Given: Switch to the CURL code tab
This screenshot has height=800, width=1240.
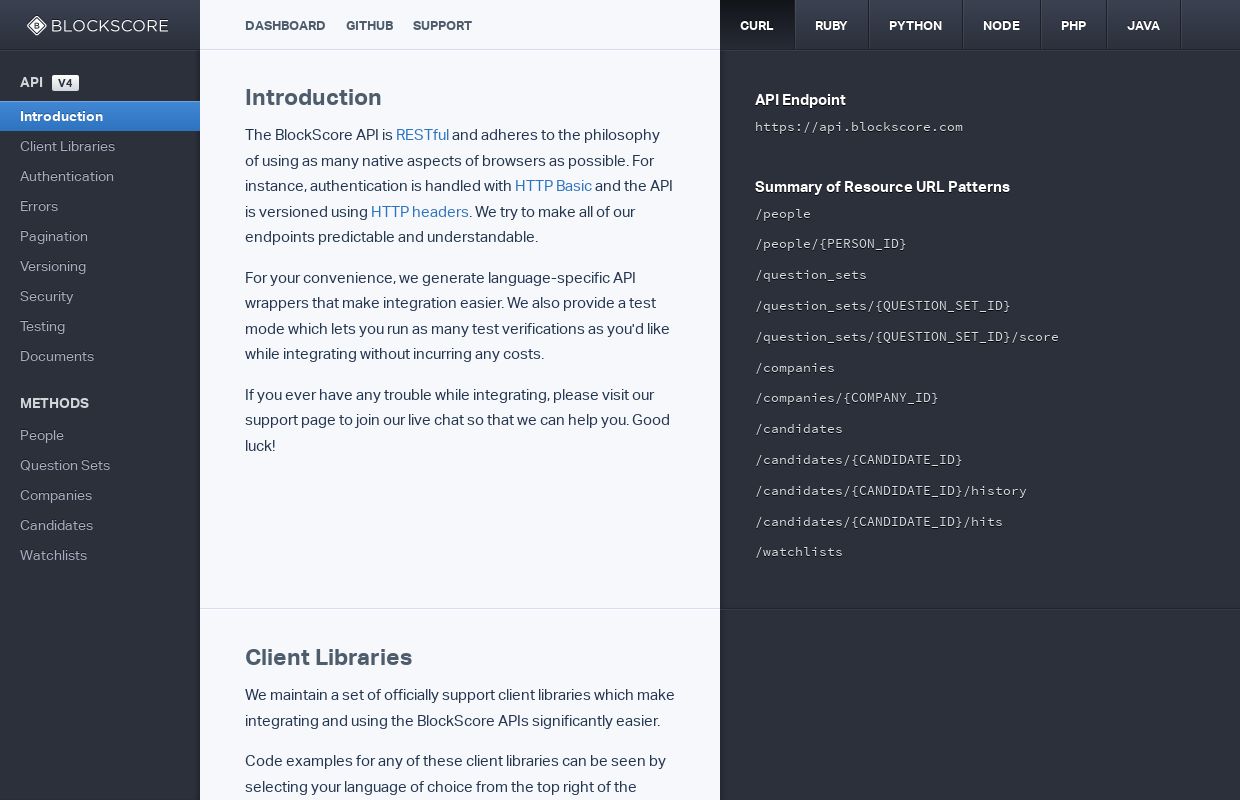Looking at the screenshot, I should click(757, 25).
